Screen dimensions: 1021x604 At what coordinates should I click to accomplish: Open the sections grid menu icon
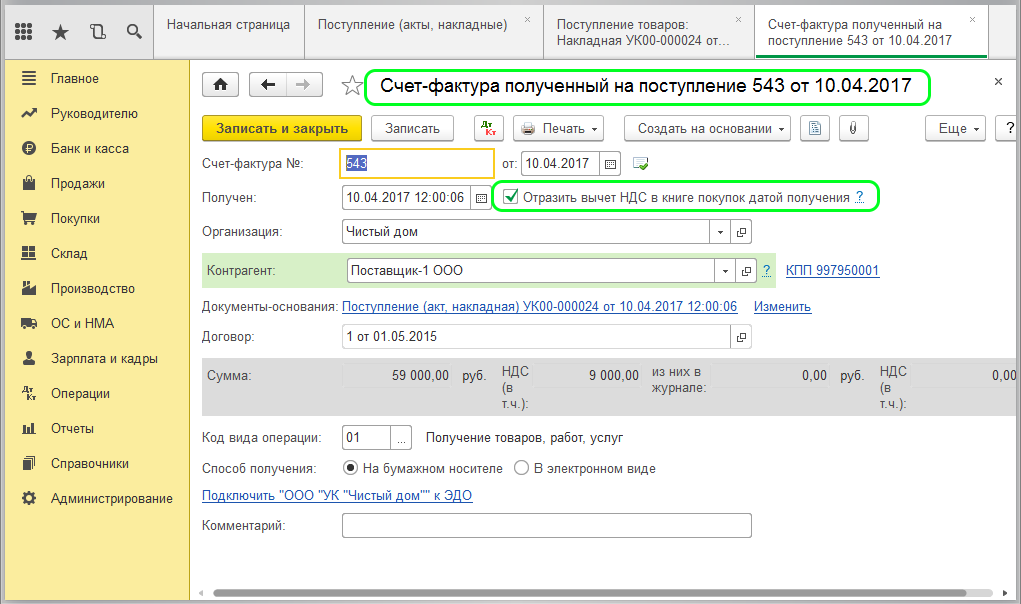tap(25, 31)
